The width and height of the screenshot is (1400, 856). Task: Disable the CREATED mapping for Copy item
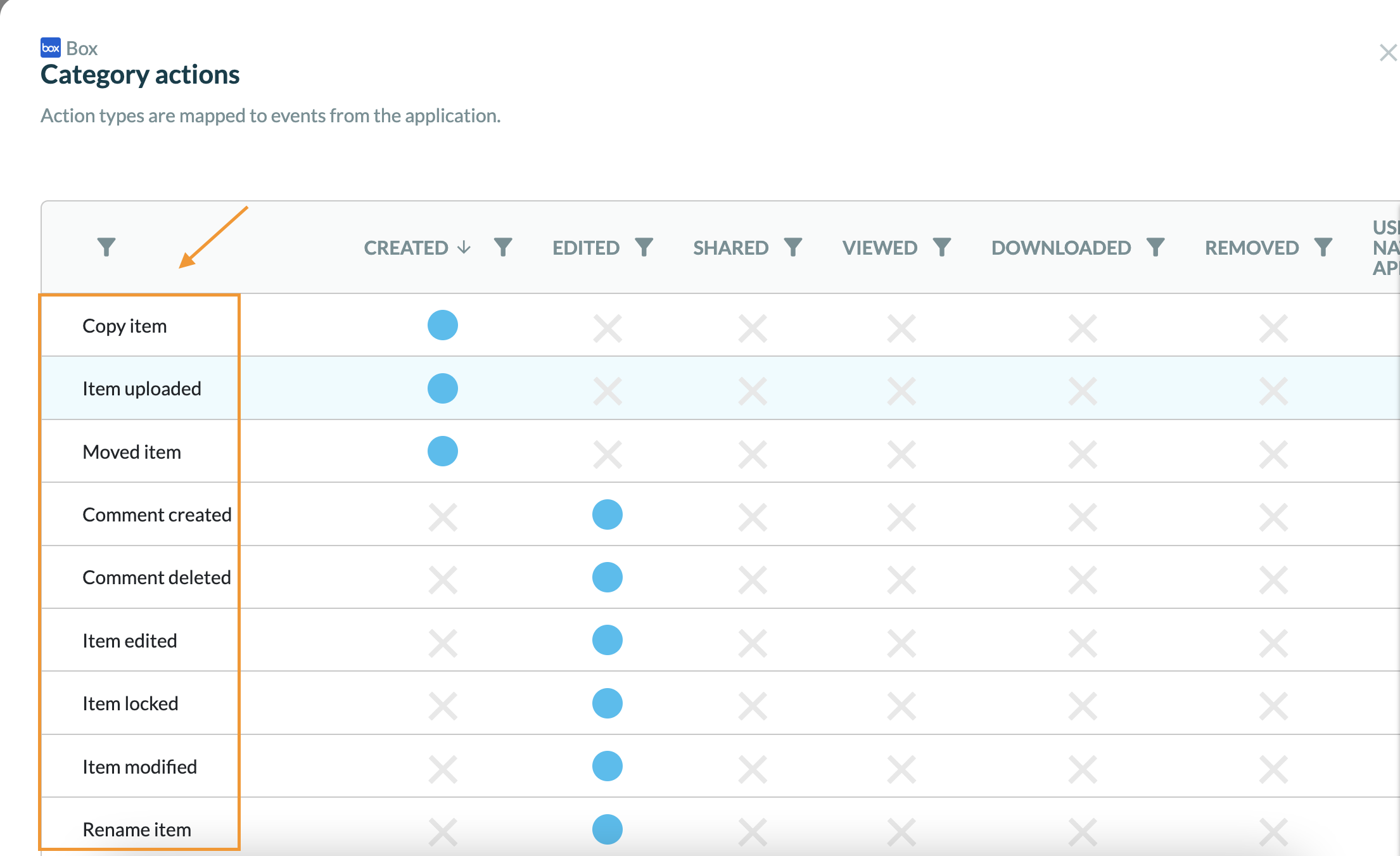tap(442, 325)
